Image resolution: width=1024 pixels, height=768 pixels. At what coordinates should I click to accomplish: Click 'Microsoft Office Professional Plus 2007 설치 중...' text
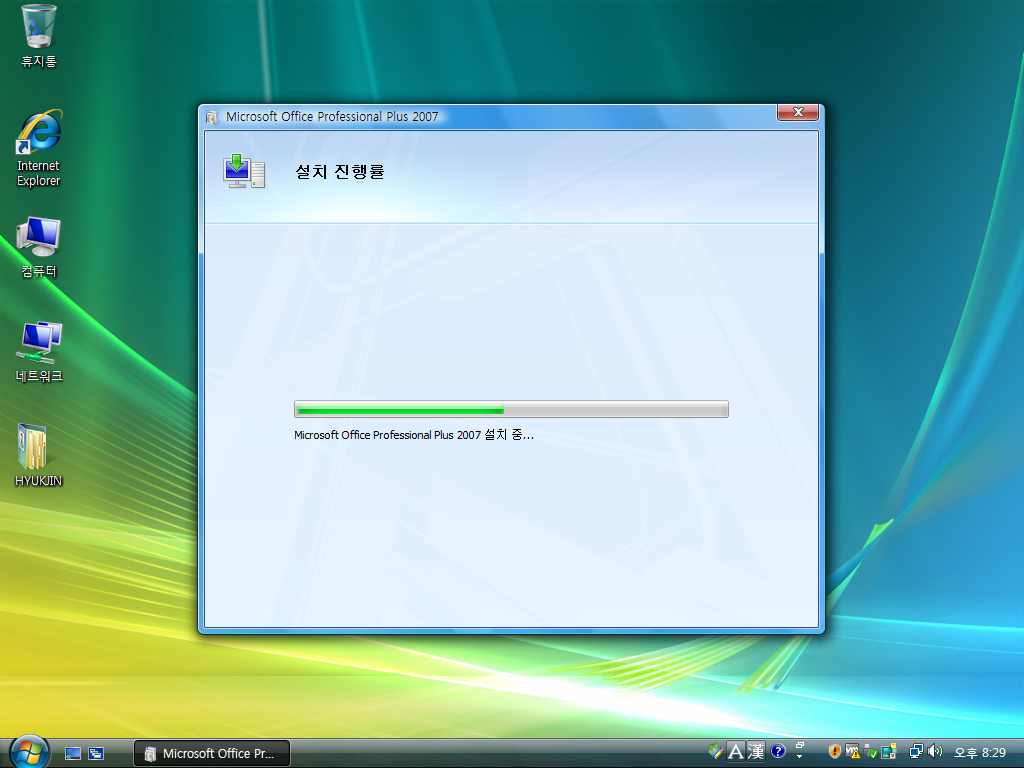(x=413, y=435)
